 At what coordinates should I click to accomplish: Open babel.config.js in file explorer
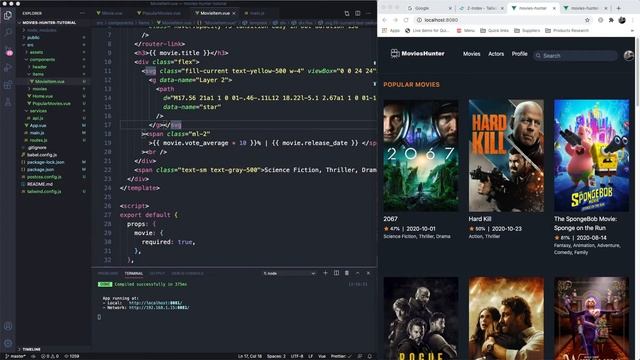pos(42,155)
